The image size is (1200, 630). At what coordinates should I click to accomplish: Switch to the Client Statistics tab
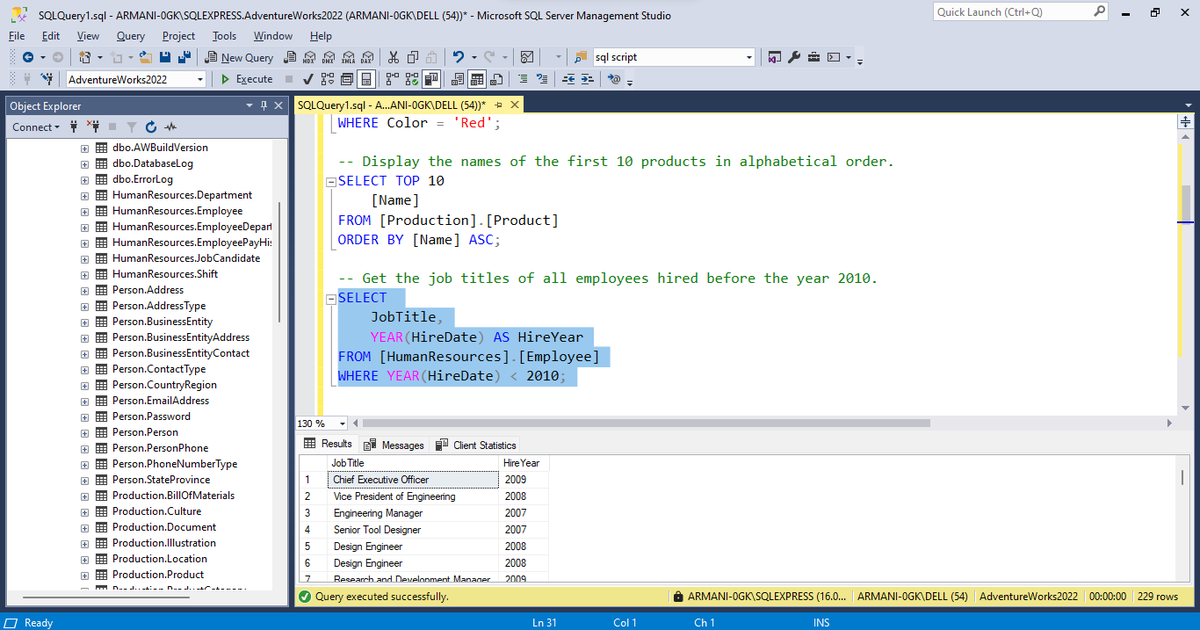click(x=475, y=445)
